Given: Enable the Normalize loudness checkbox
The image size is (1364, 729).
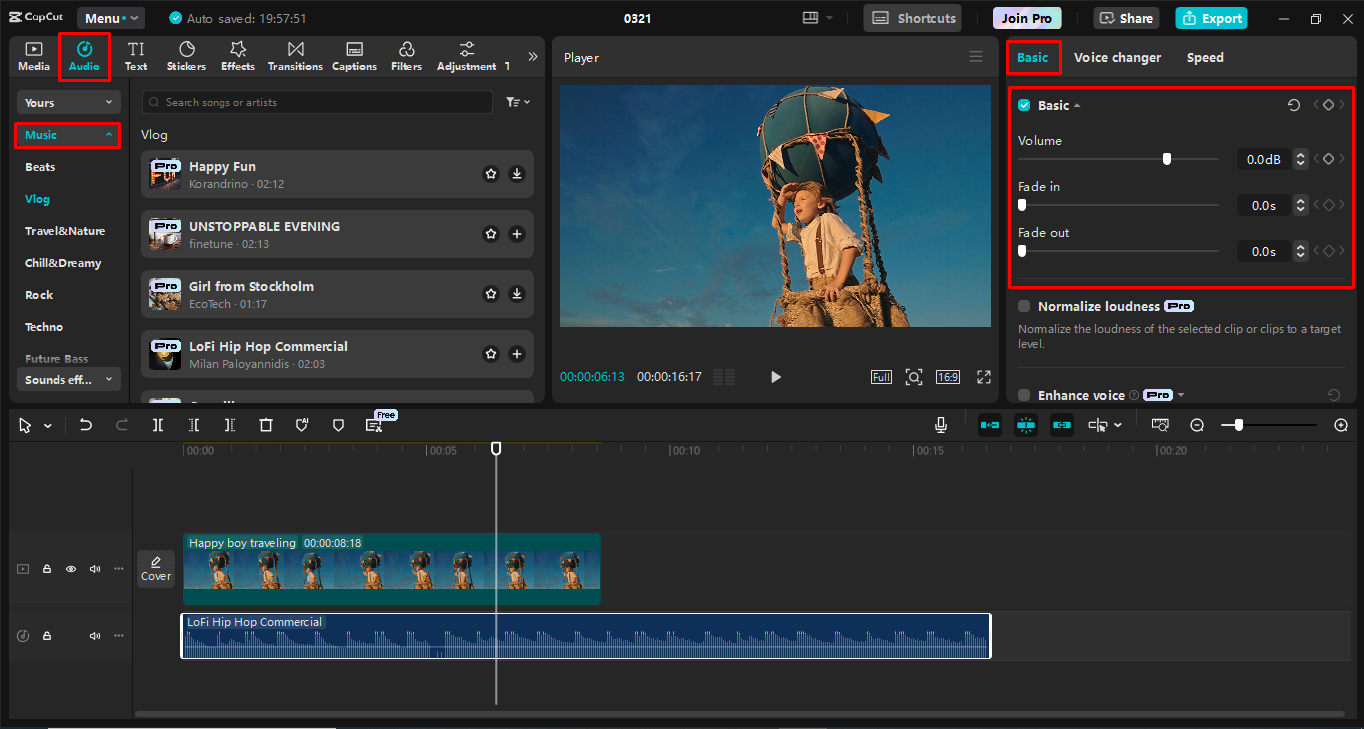Looking at the screenshot, I should 1022,306.
